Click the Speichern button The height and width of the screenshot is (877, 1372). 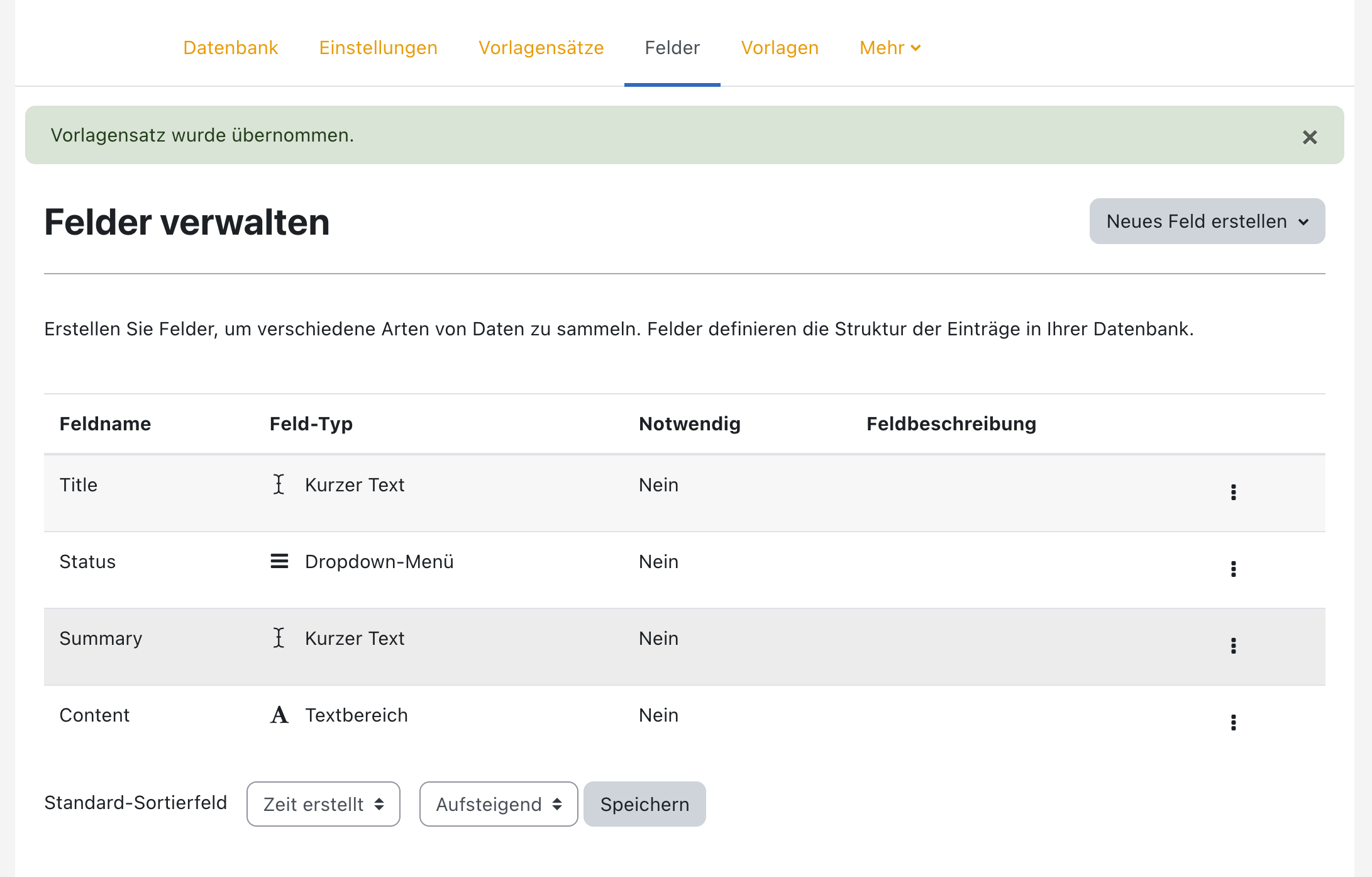click(x=645, y=804)
